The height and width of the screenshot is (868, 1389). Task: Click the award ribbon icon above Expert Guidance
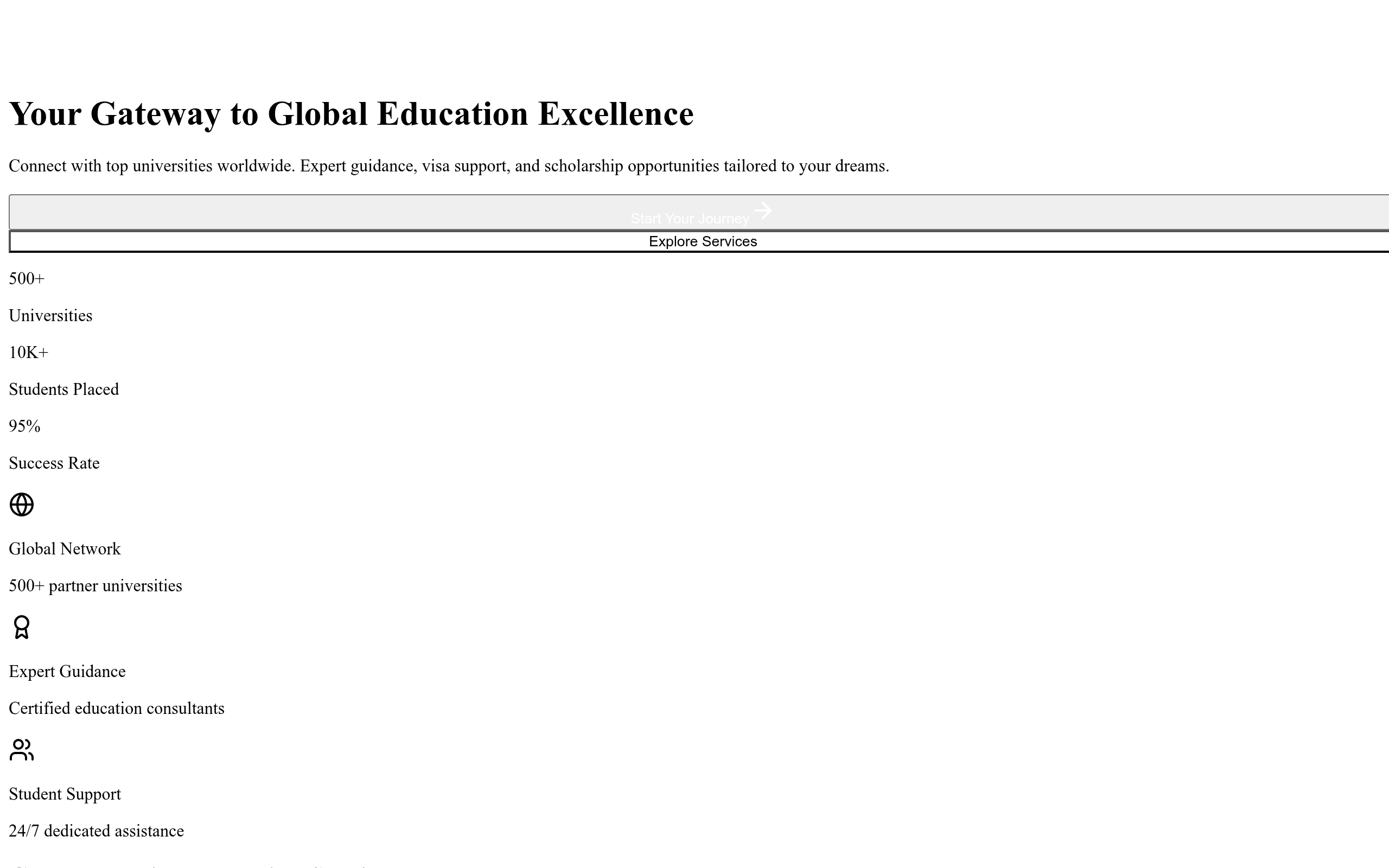pos(22,627)
